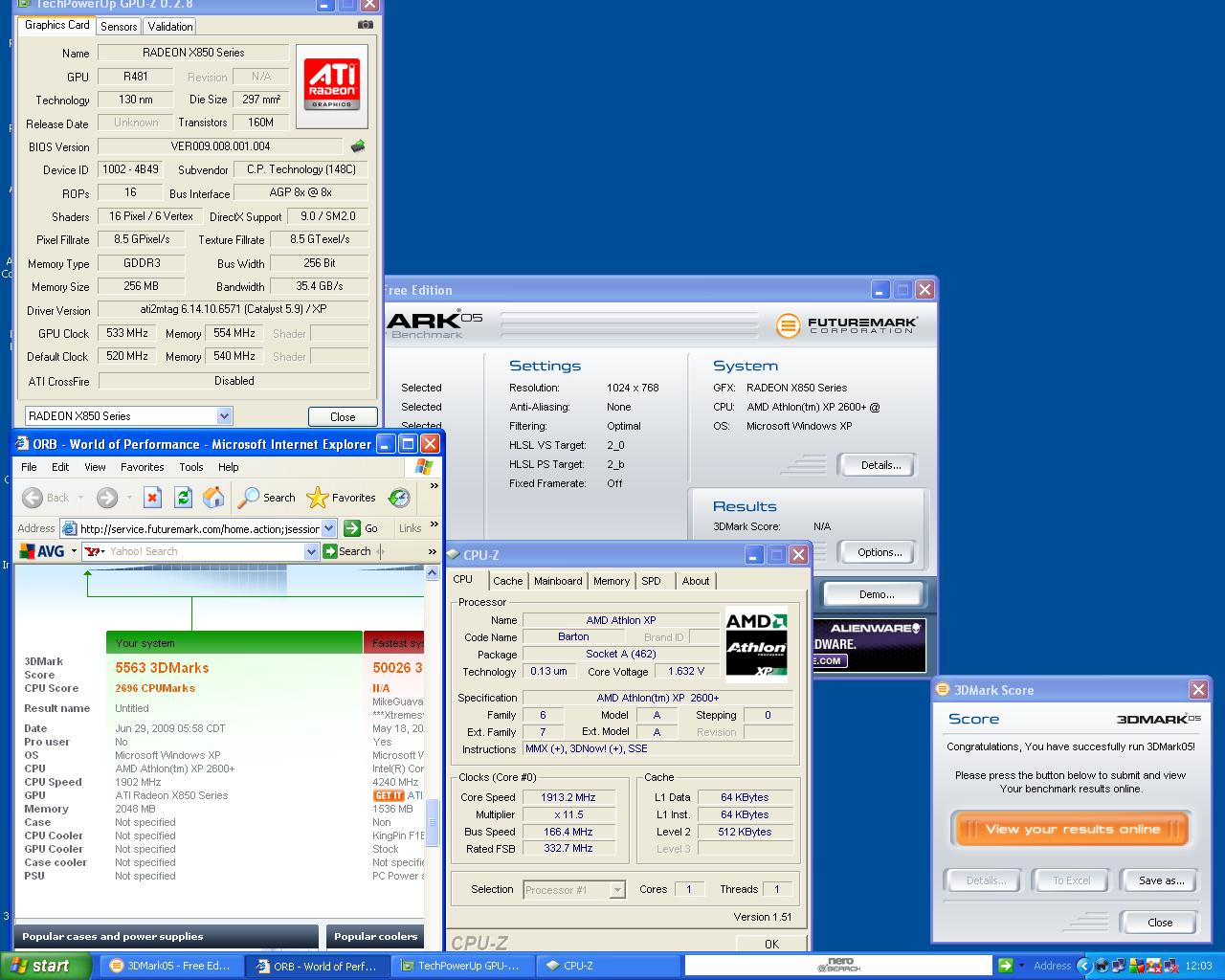Image resolution: width=1225 pixels, height=980 pixels.
Task: Open the RADEON X850 Series card selector dropdown
Action: [x=224, y=415]
